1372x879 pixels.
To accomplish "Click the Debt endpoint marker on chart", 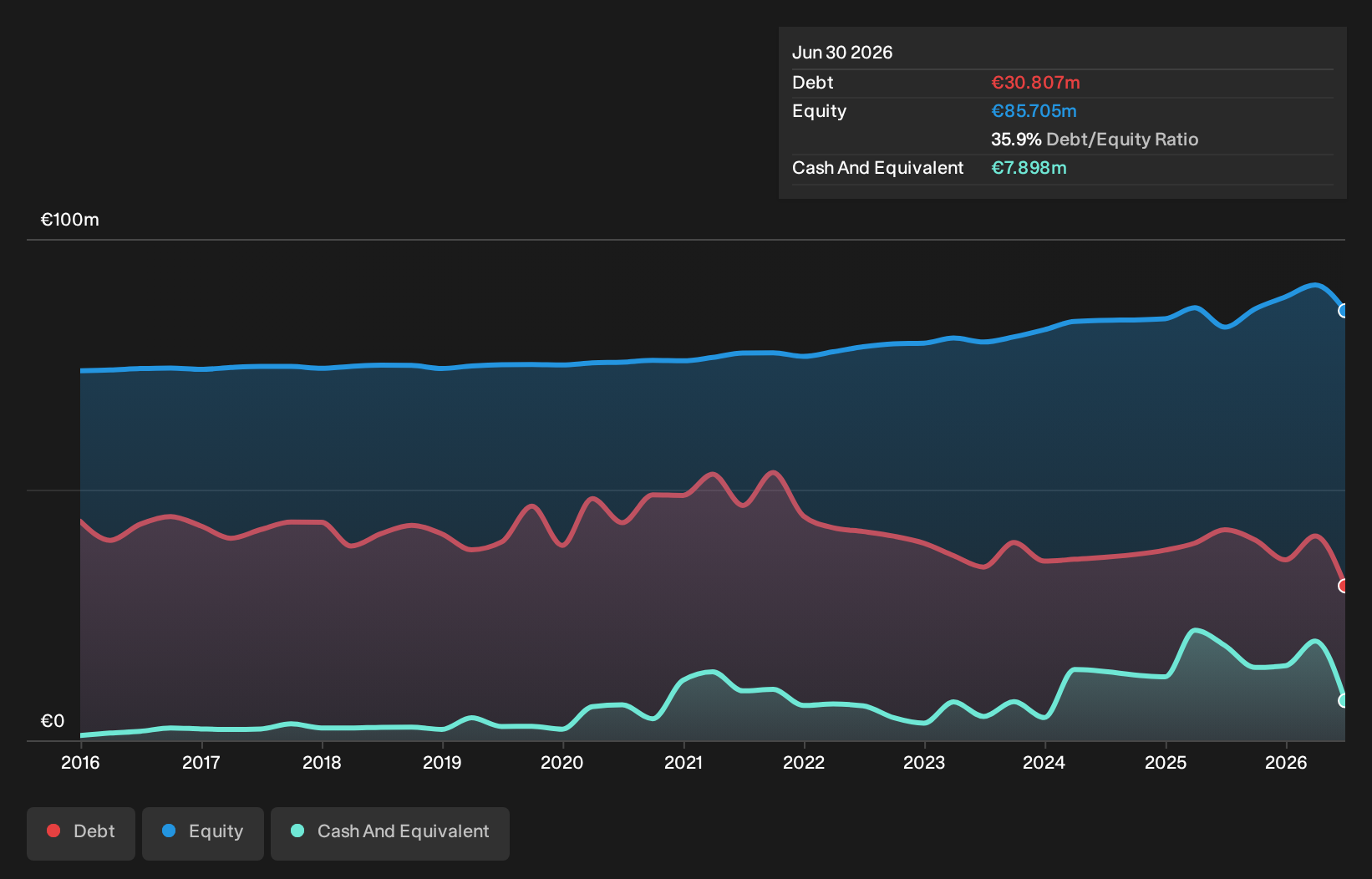I will point(1344,586).
